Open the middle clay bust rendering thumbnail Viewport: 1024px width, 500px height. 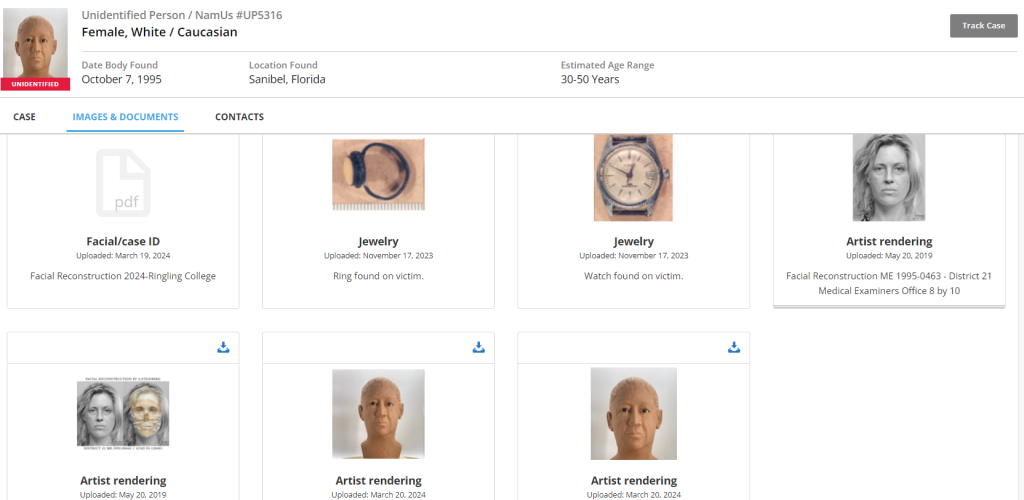(x=378, y=414)
